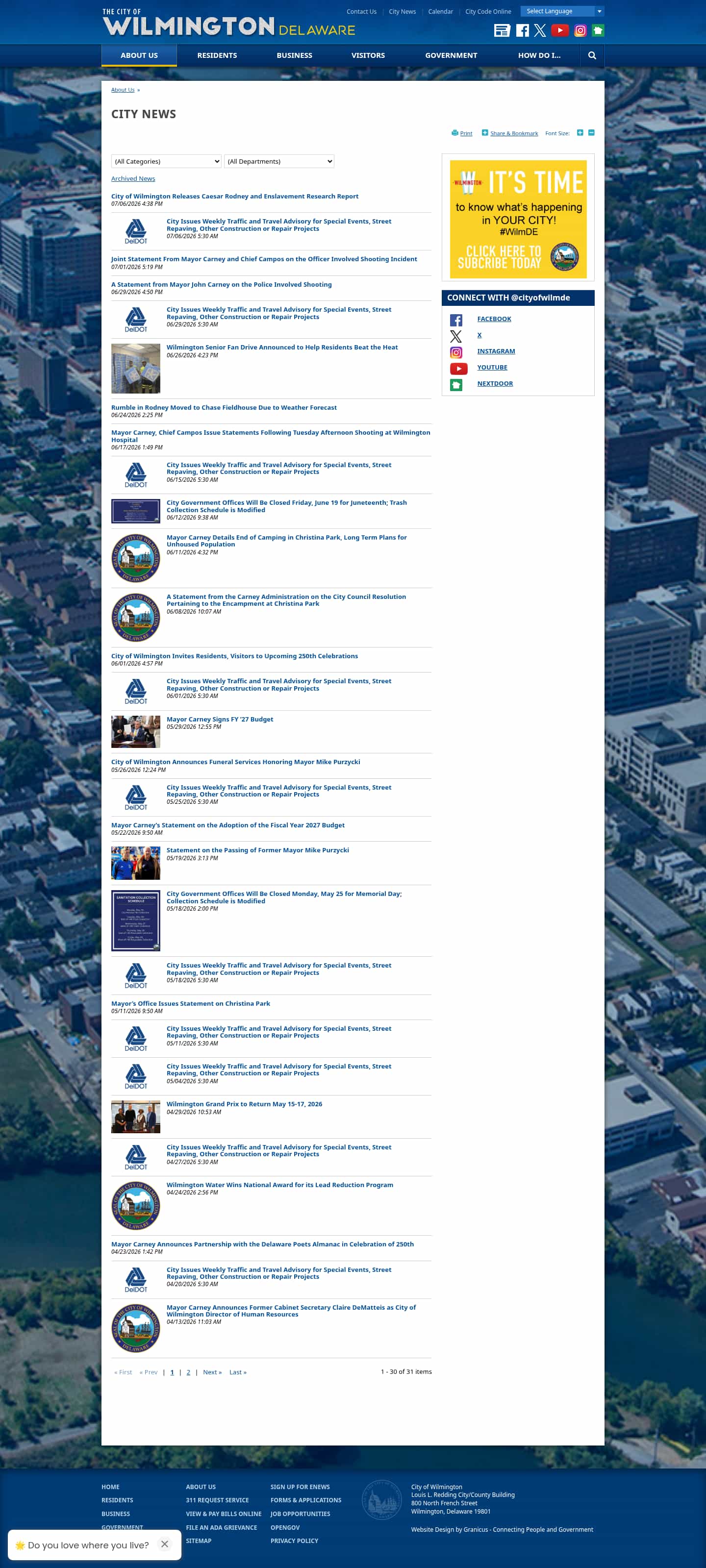706x1568 pixels.
Task: Click the Last » pagination link
Action: point(238,1372)
